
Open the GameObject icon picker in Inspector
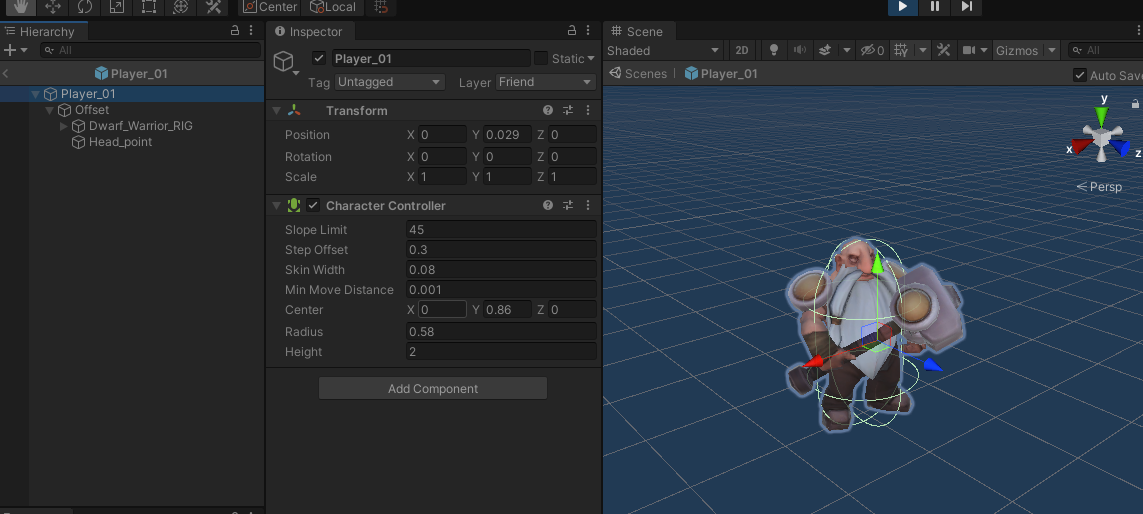(286, 63)
